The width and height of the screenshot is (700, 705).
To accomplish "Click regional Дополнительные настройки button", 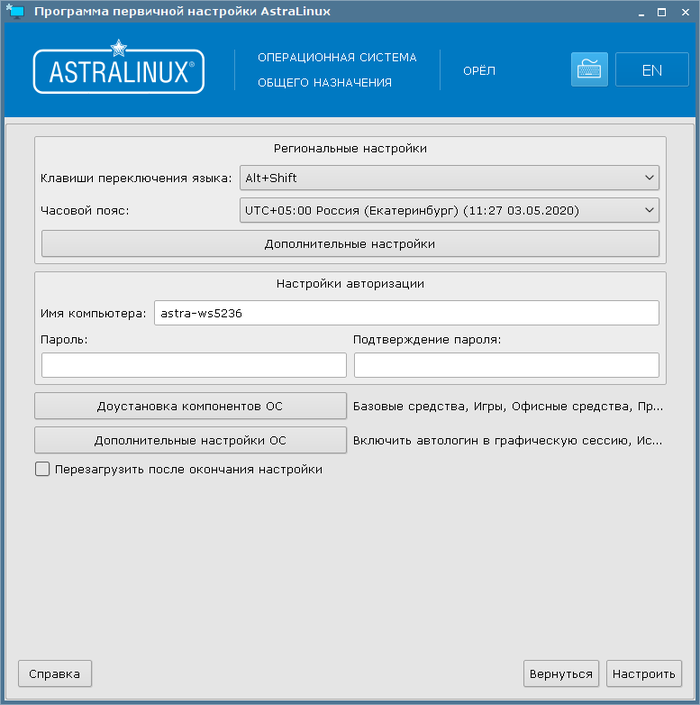I will click(350, 244).
